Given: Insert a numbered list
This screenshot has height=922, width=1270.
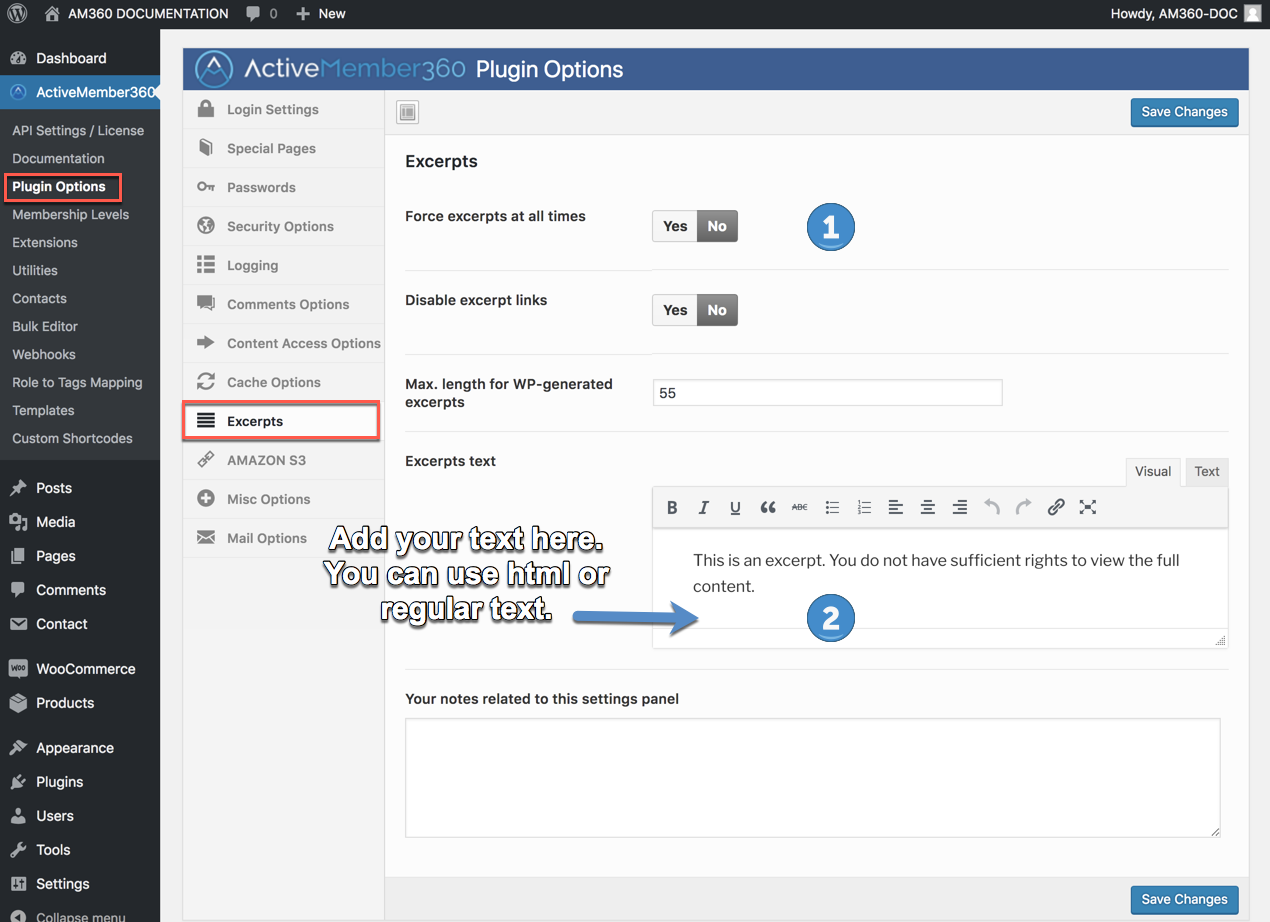Looking at the screenshot, I should click(x=864, y=508).
